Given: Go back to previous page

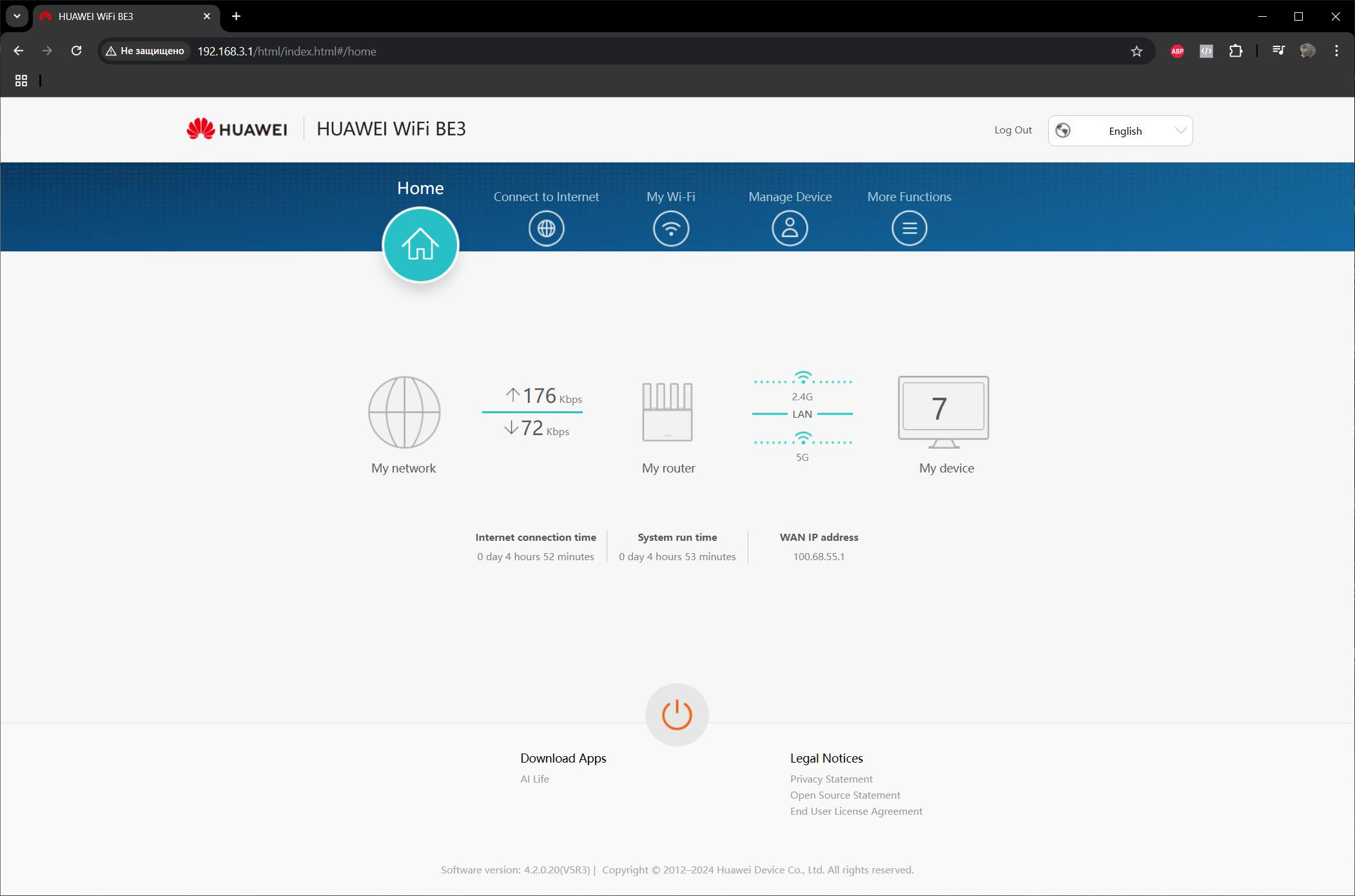Looking at the screenshot, I should coord(19,51).
